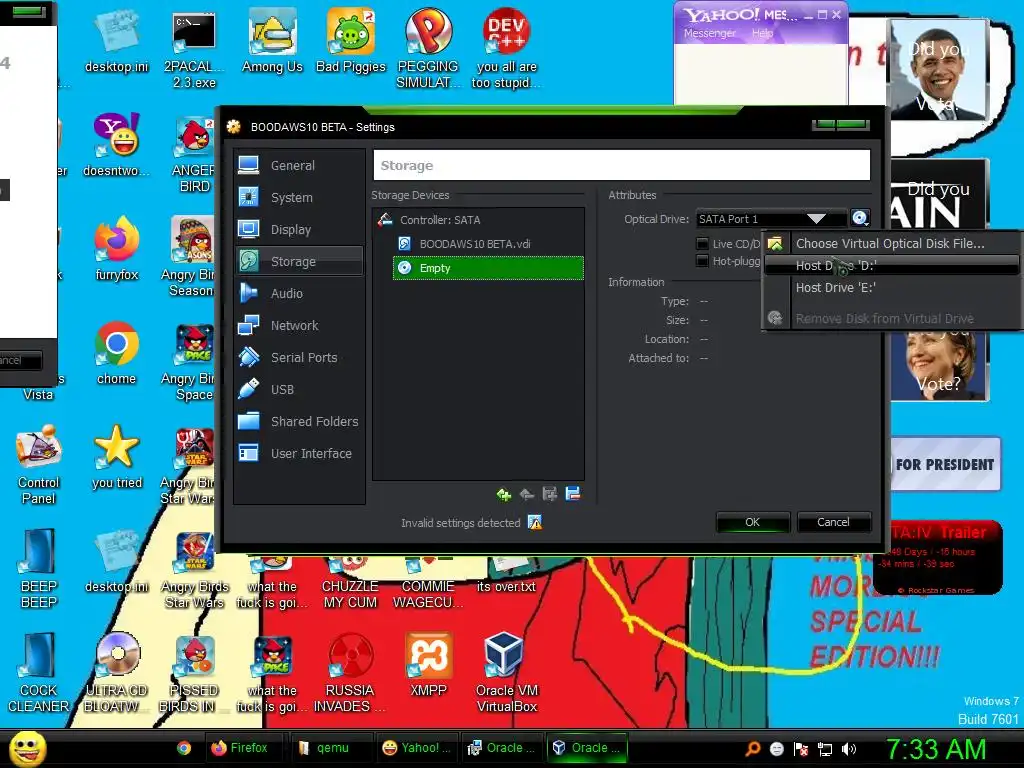Image resolution: width=1024 pixels, height=768 pixels.
Task: Click the Yahoo 'doesntwo...' desktop icon
Action: coord(116,145)
